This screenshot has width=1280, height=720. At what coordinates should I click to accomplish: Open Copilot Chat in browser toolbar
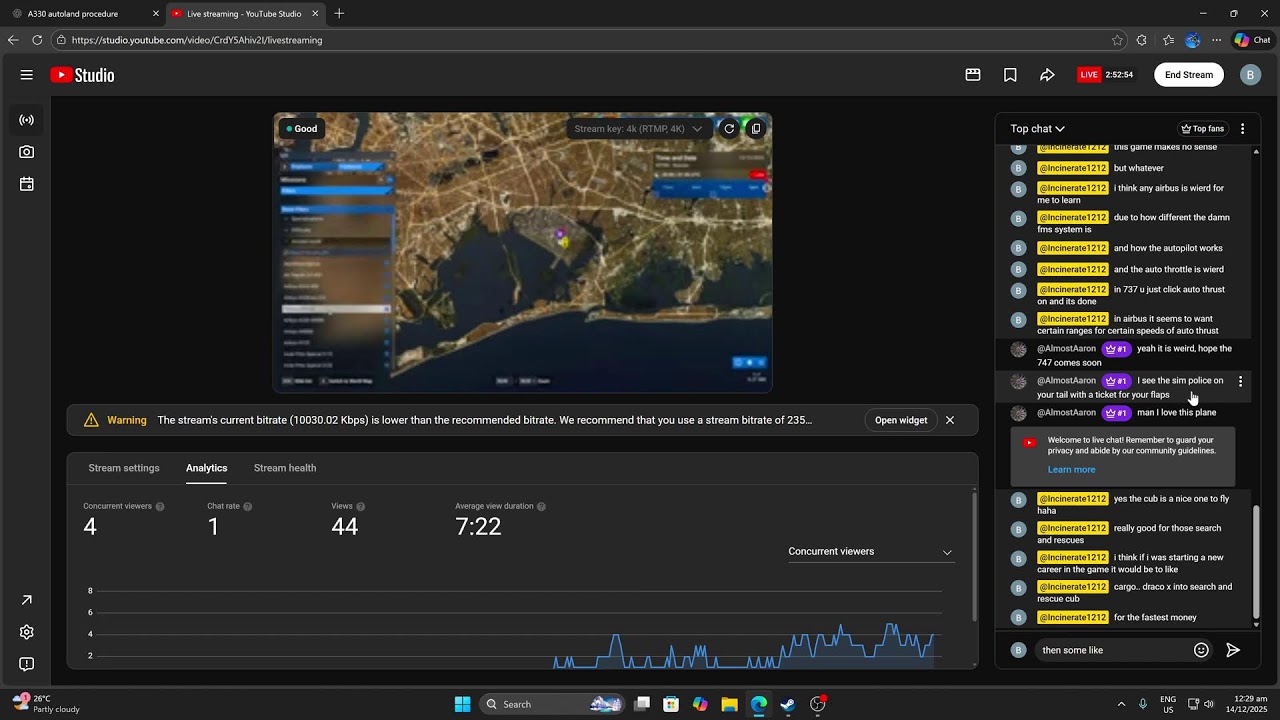point(1252,40)
